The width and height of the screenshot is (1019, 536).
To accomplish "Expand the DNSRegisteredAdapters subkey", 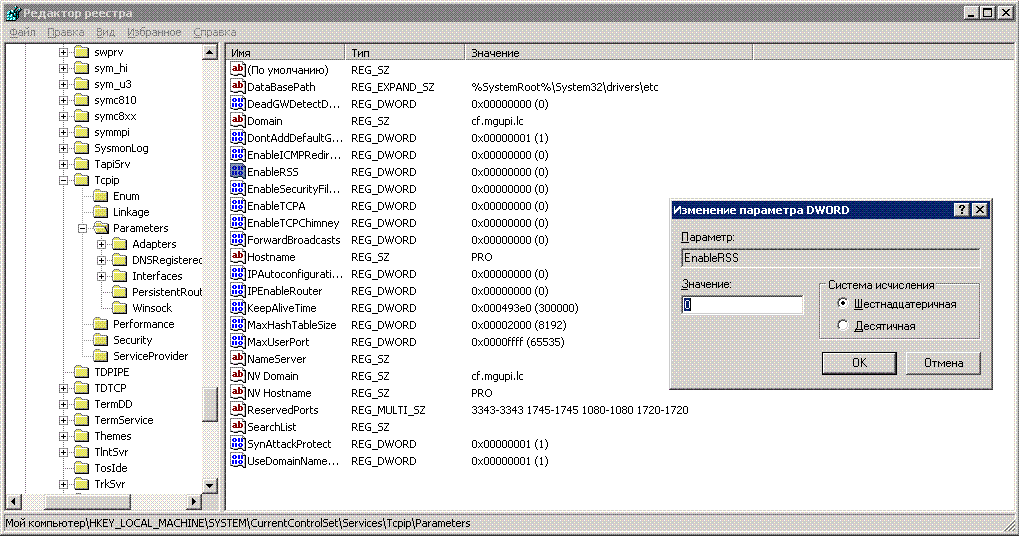I will 101,260.
